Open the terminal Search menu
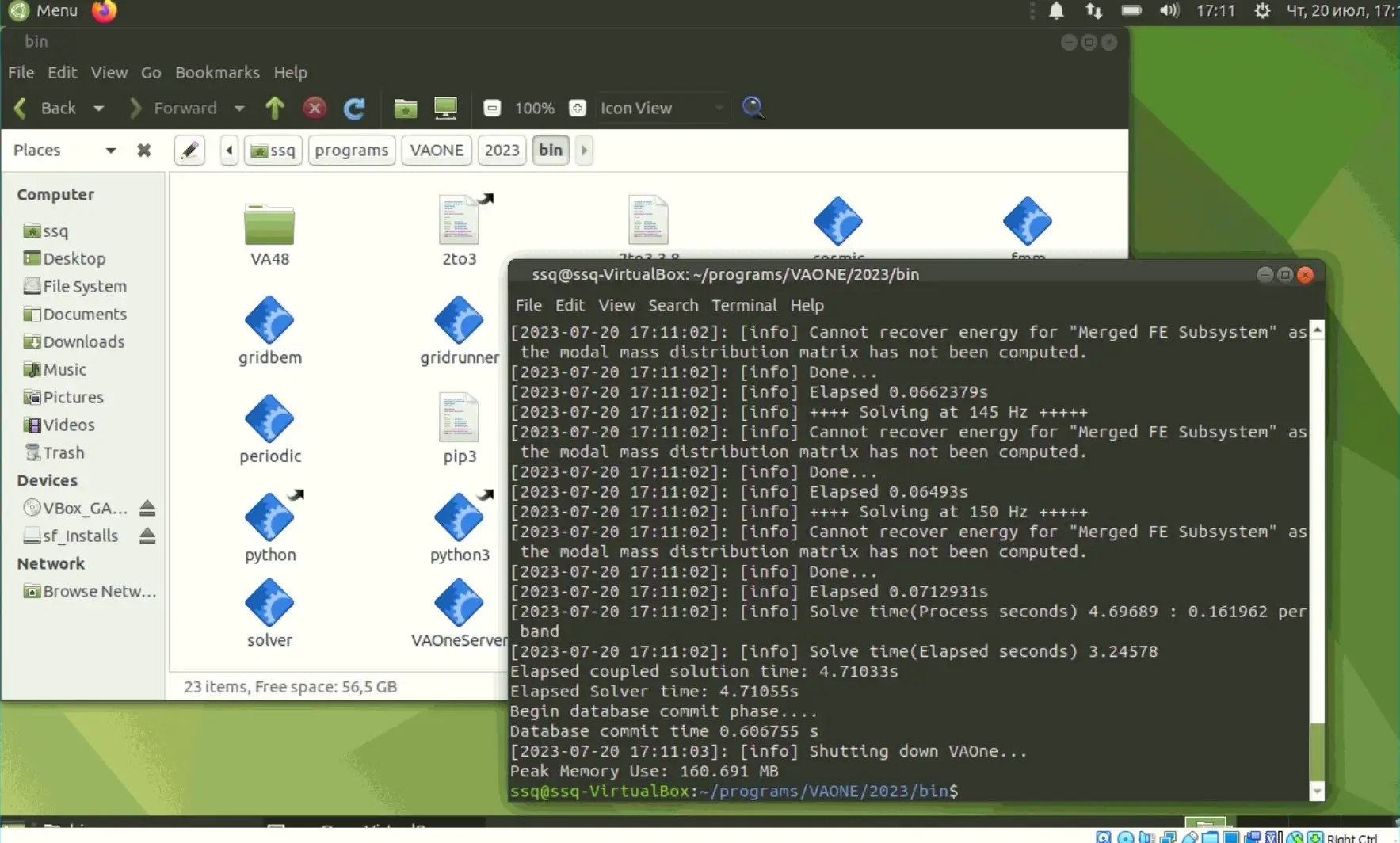The image size is (1400, 843). click(673, 305)
